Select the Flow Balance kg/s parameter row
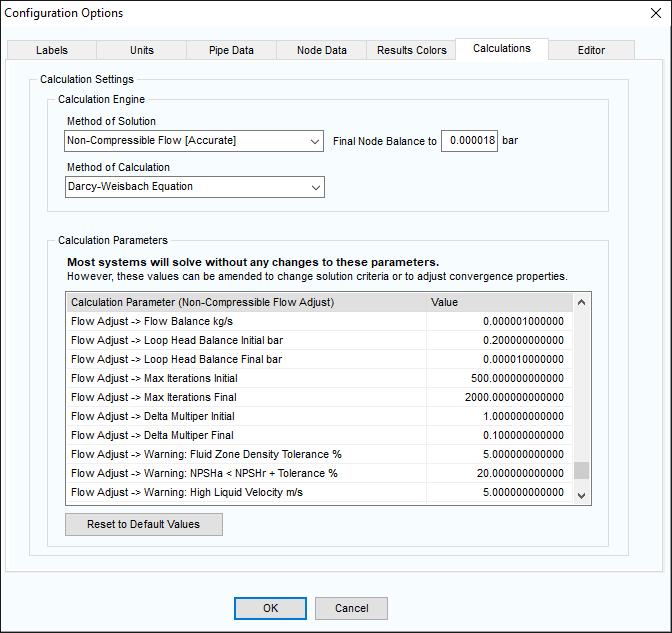Screen dimensions: 672x633 tap(319, 321)
